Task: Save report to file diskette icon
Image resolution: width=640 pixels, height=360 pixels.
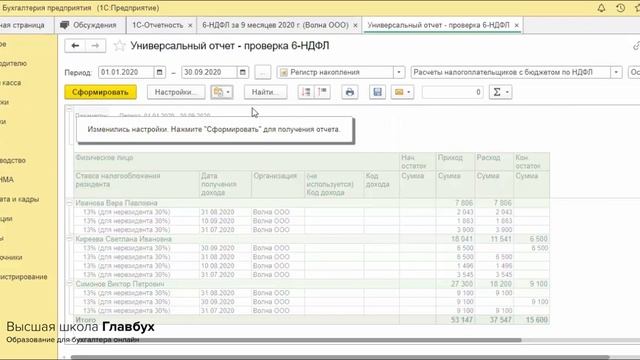Action: coord(377,92)
